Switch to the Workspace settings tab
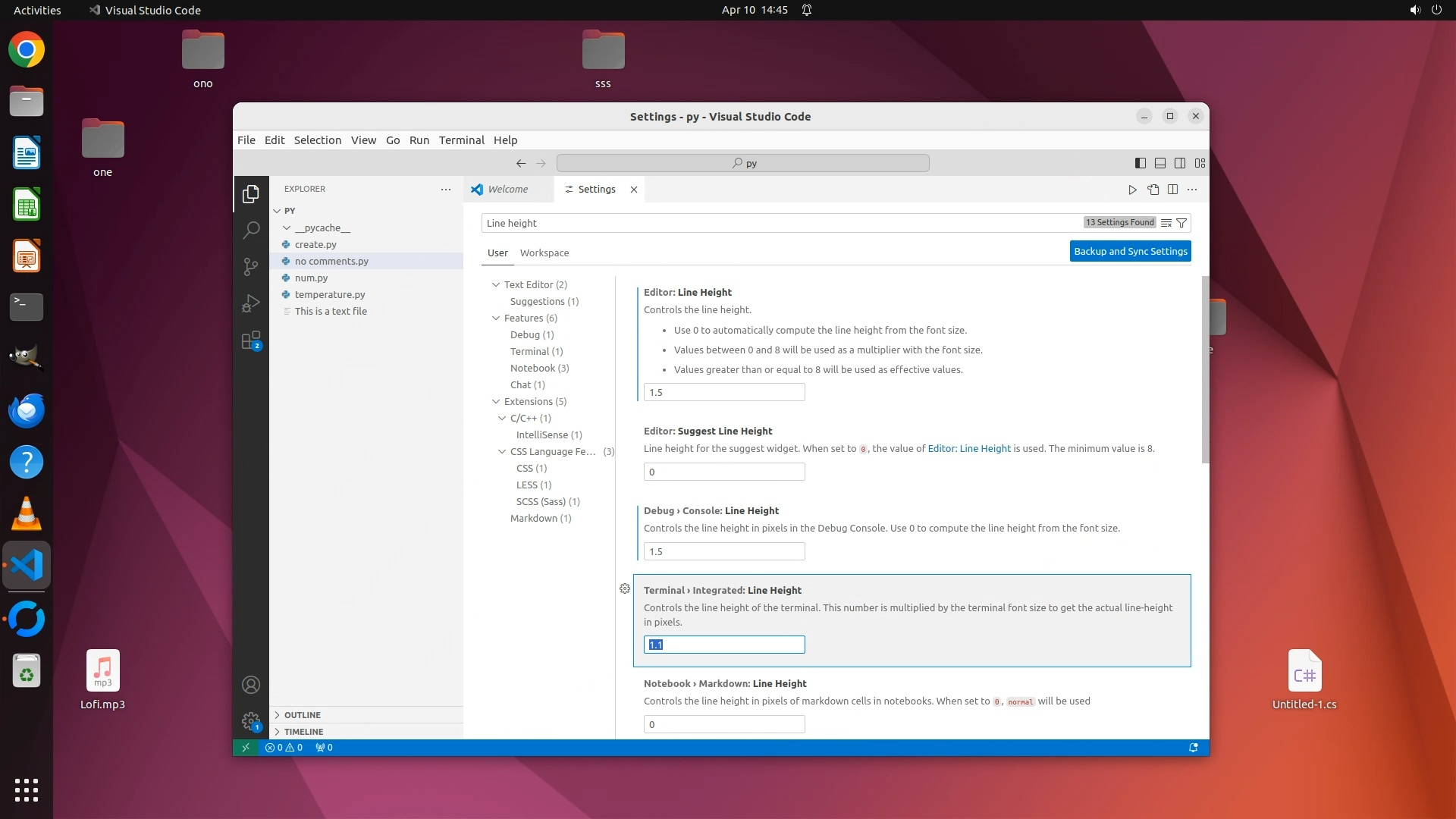 pos(544,253)
